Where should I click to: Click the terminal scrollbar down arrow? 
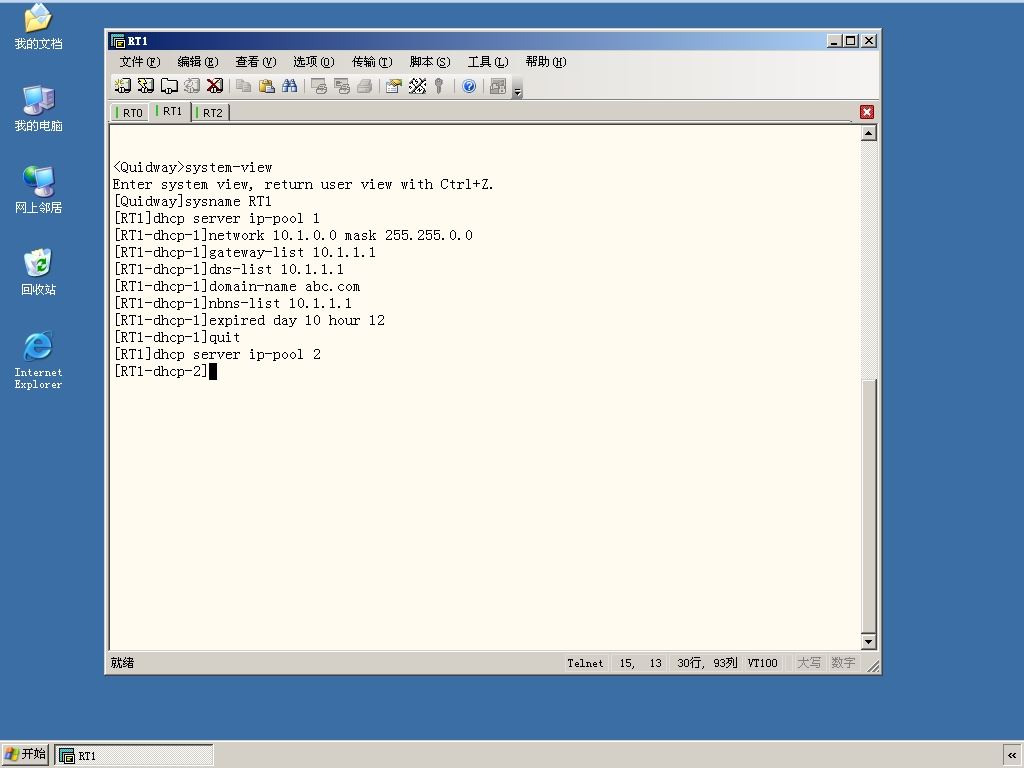tap(869, 642)
